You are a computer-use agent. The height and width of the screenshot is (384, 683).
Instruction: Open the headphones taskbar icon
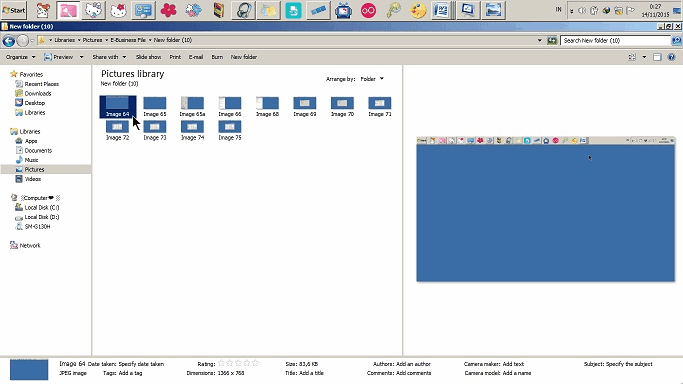coord(243,10)
